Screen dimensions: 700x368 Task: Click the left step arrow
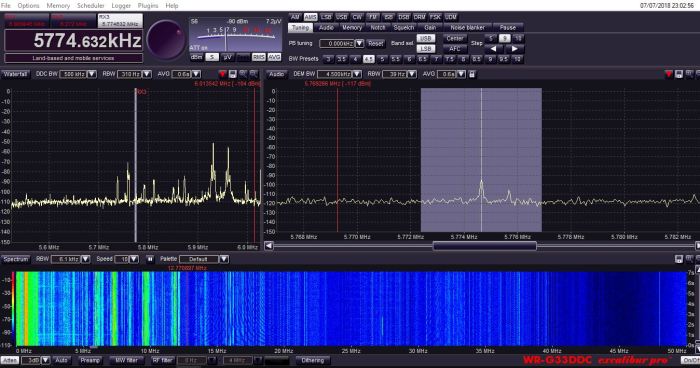tap(493, 49)
